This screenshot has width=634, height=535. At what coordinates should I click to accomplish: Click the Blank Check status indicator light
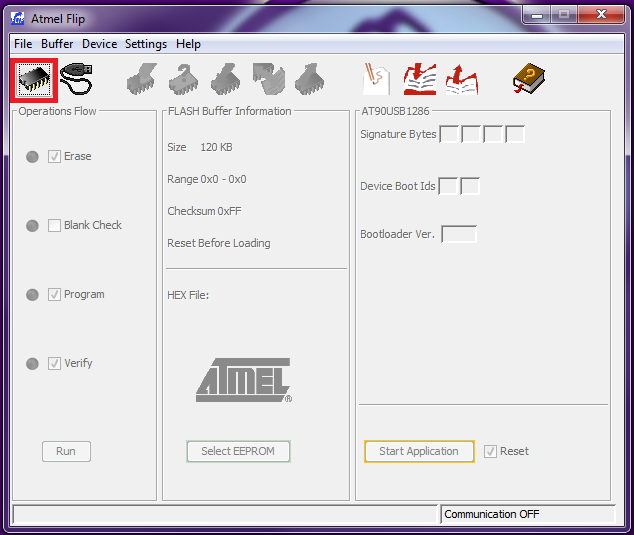coord(32,226)
